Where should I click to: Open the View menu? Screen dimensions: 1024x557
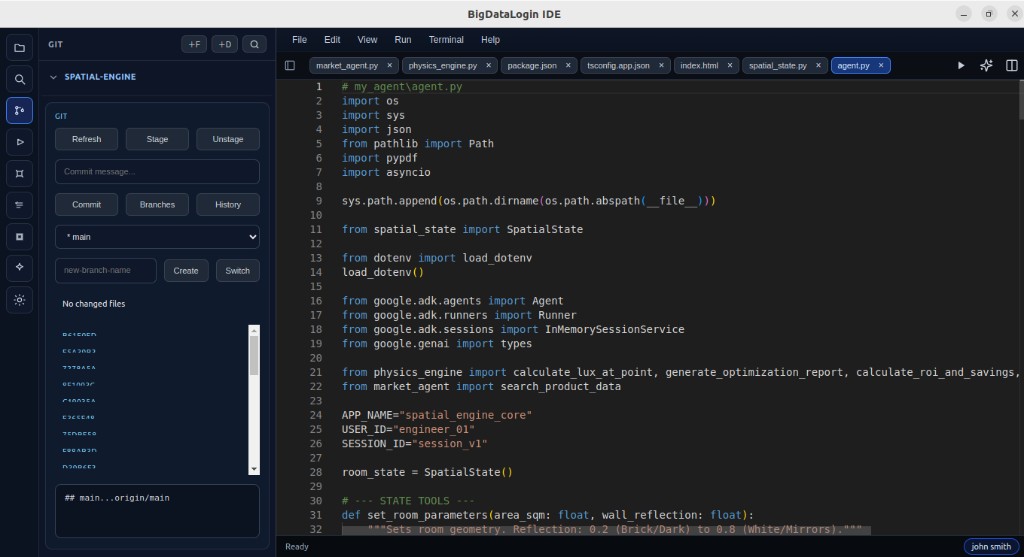tap(367, 40)
